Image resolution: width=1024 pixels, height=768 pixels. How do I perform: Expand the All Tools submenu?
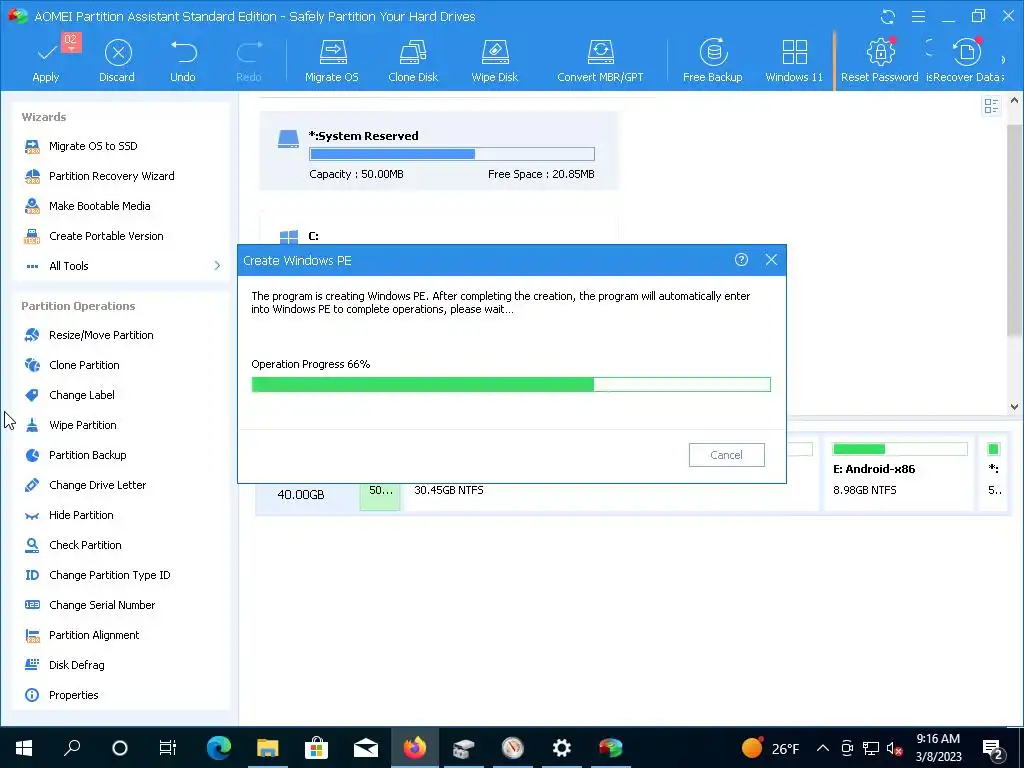(121, 266)
